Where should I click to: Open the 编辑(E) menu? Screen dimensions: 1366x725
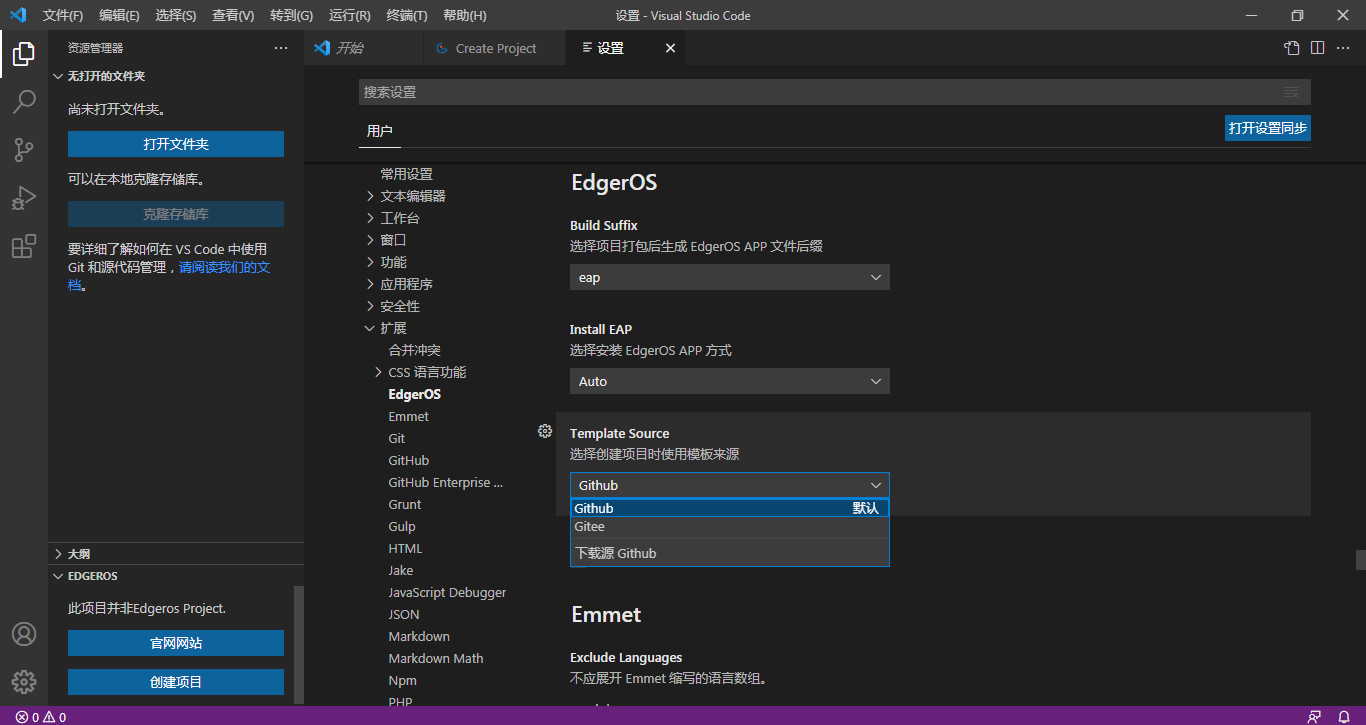(119, 15)
